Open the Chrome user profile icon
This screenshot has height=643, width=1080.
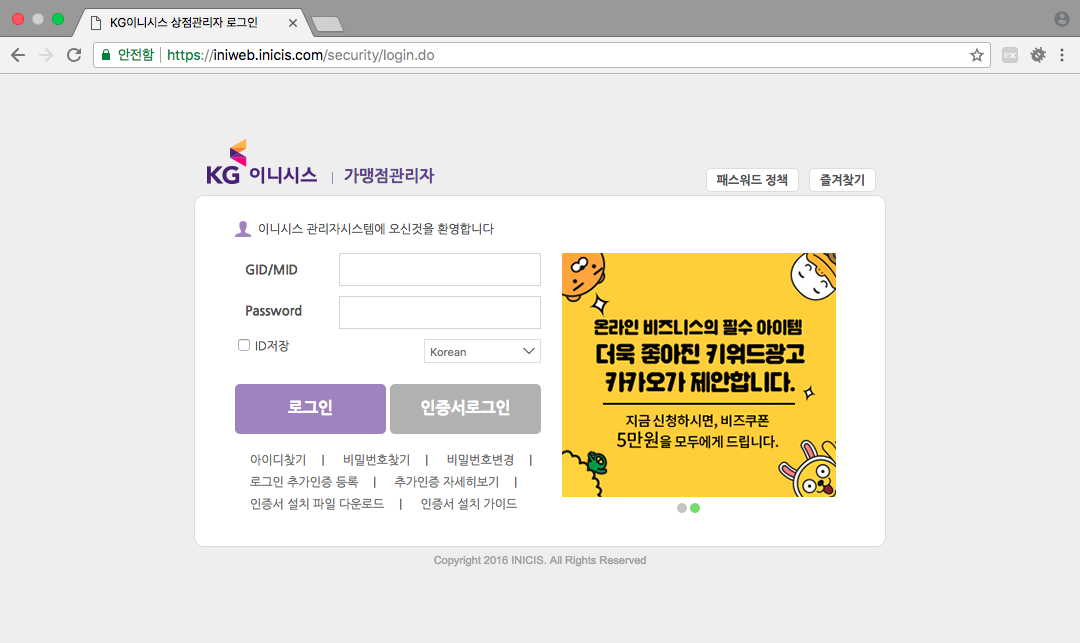[1061, 19]
